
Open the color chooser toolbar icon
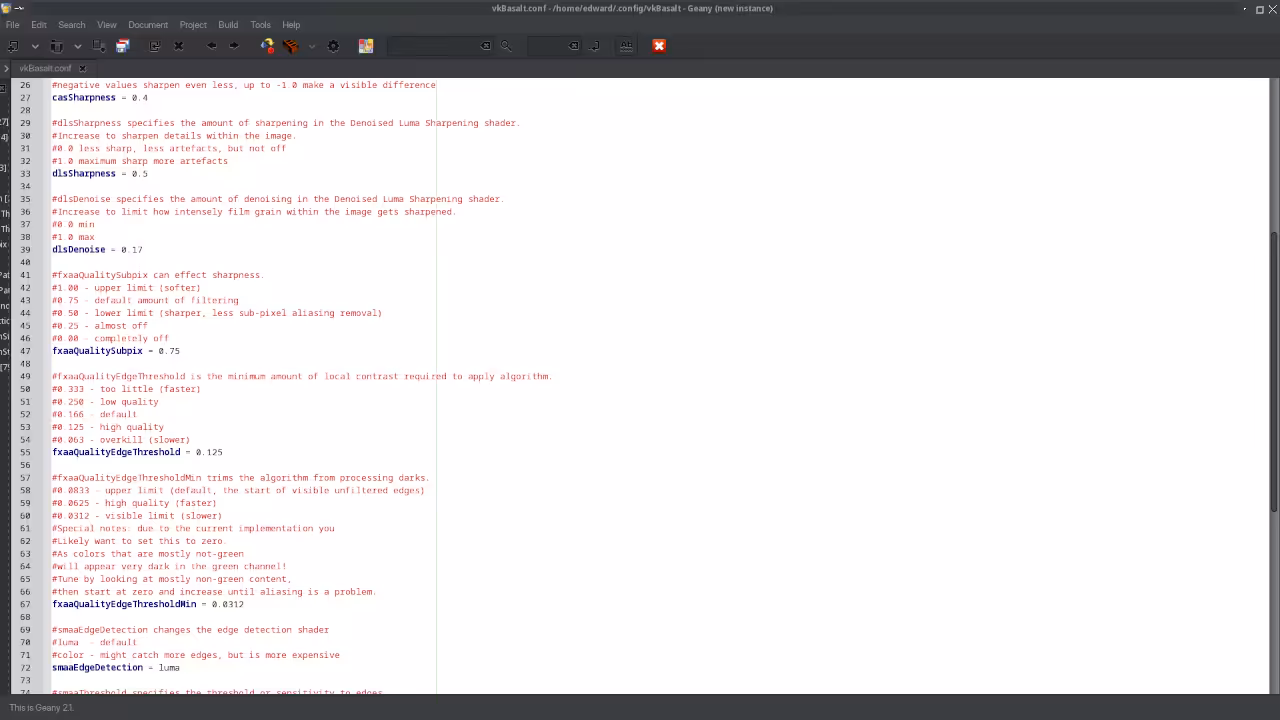coord(366,46)
